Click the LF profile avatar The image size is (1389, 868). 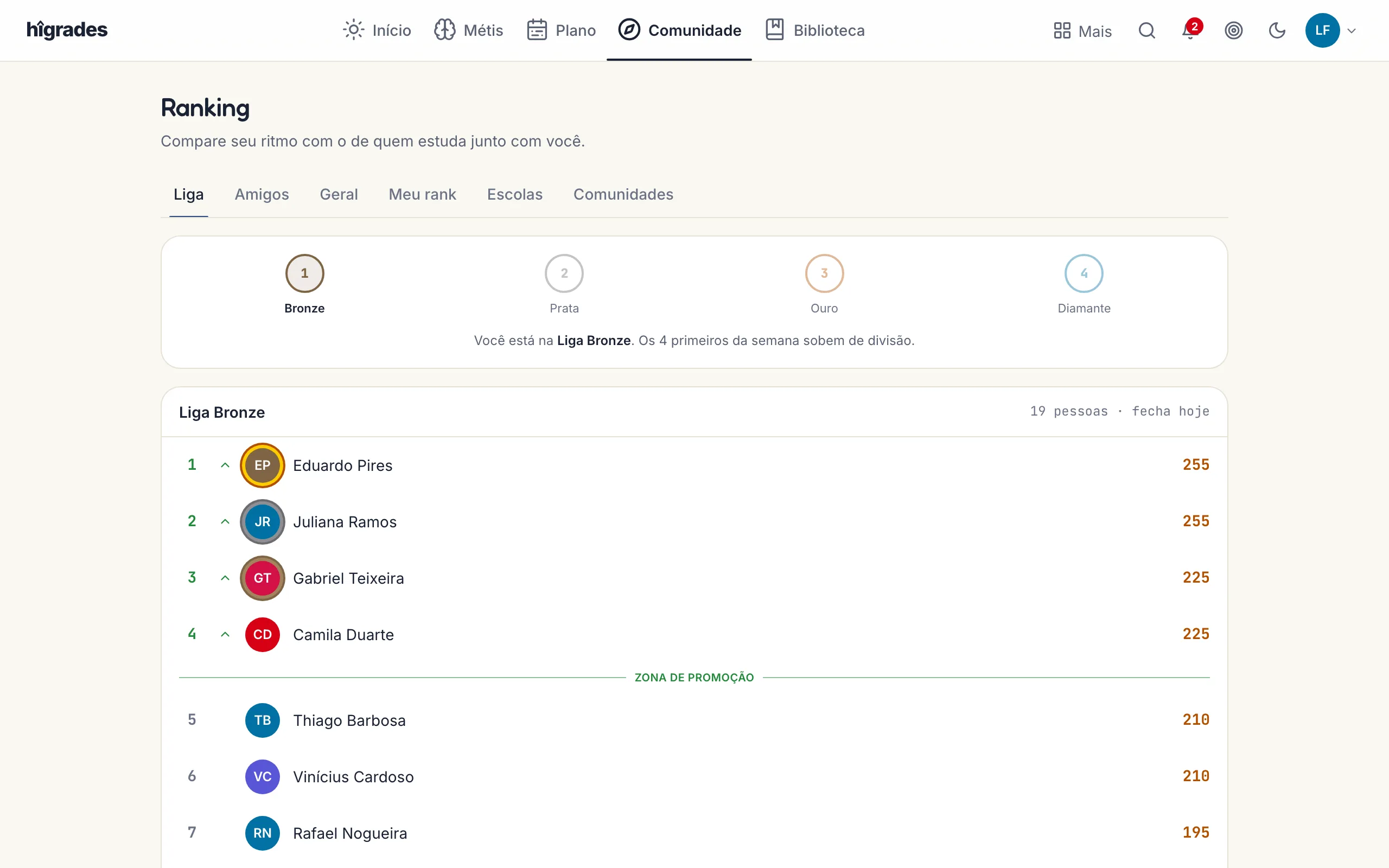coord(1322,30)
